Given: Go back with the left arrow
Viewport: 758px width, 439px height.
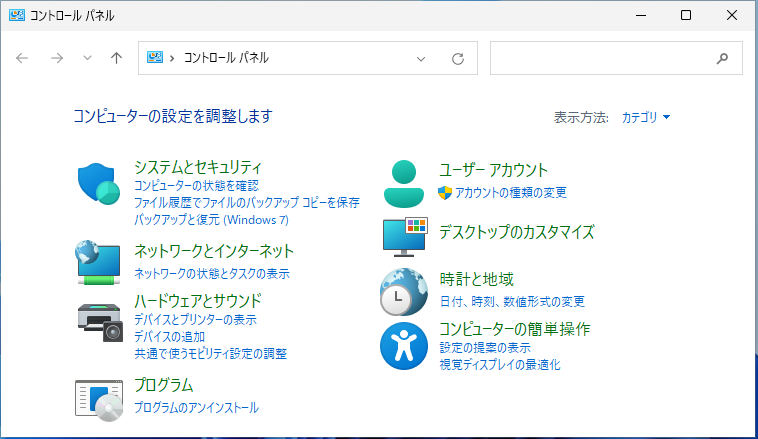Looking at the screenshot, I should (x=22, y=58).
